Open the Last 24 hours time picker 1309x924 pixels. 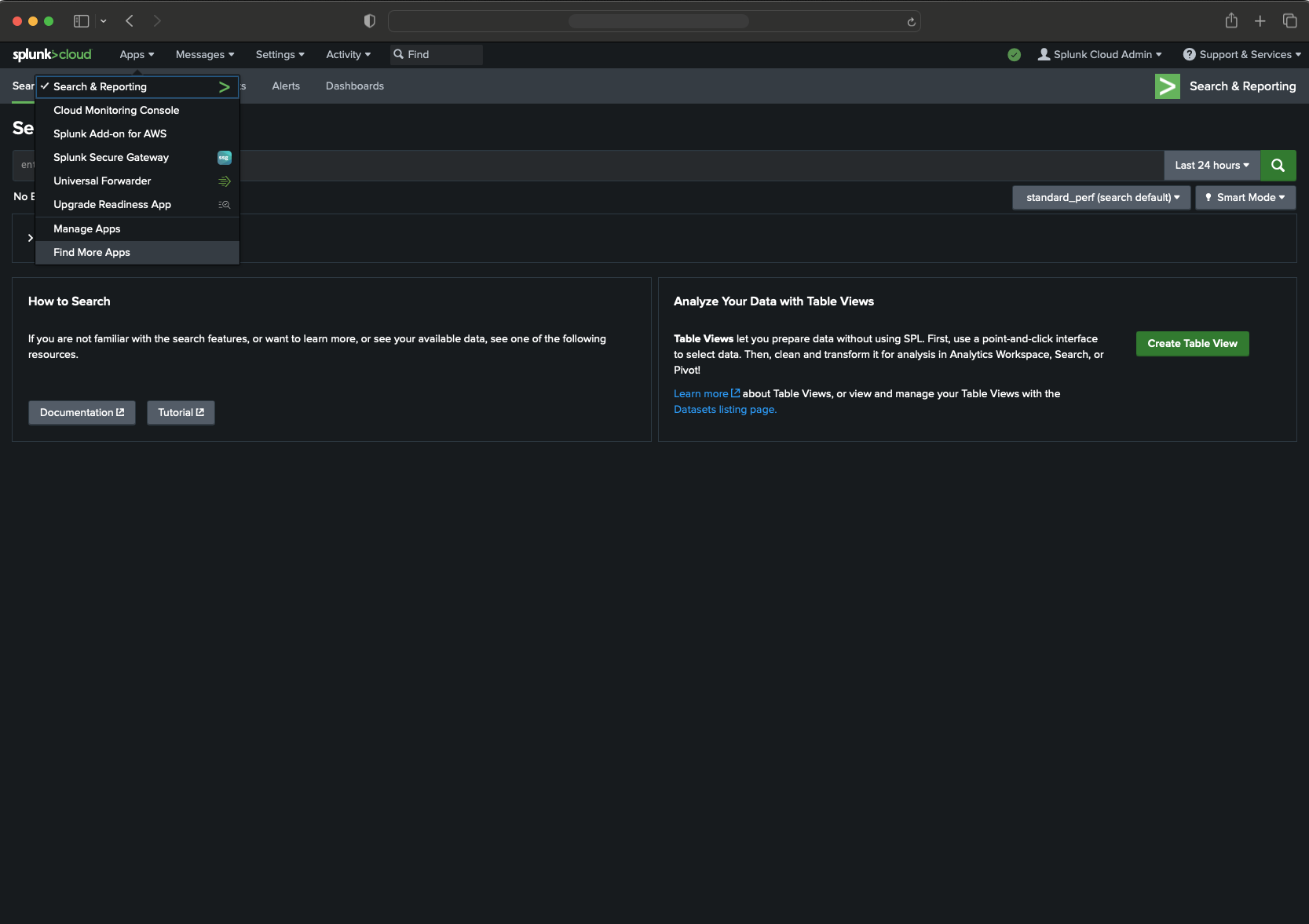tap(1211, 165)
